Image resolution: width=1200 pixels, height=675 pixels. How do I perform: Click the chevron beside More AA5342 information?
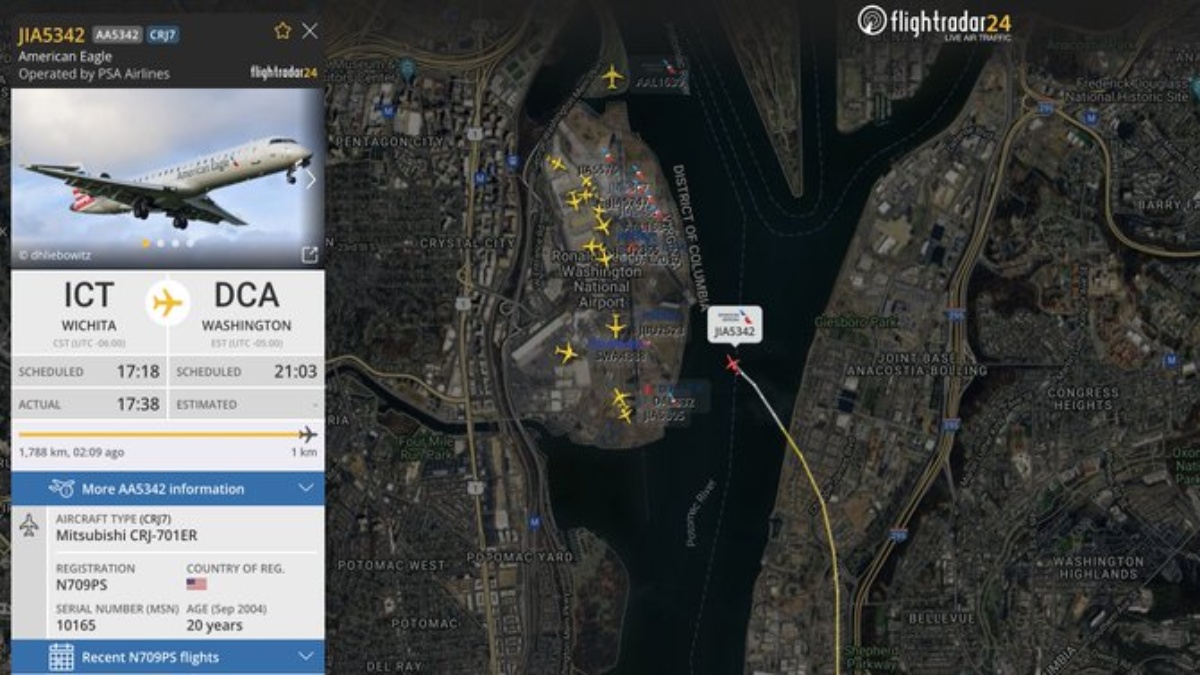(x=306, y=489)
